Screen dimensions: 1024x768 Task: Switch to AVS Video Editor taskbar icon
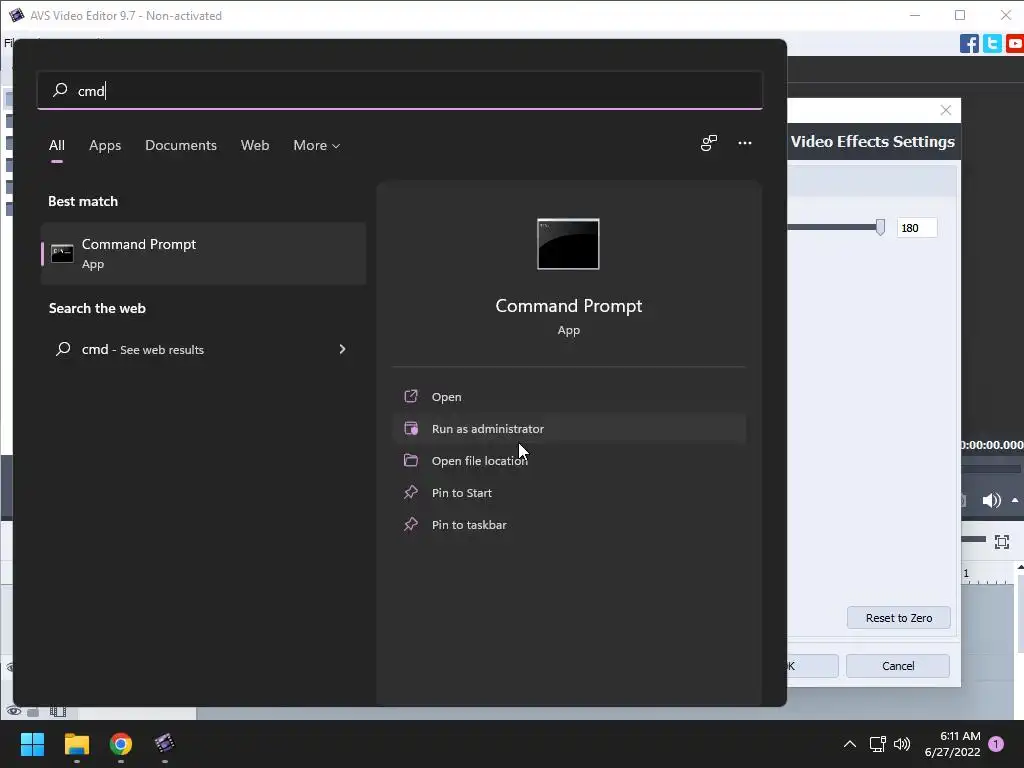point(164,744)
